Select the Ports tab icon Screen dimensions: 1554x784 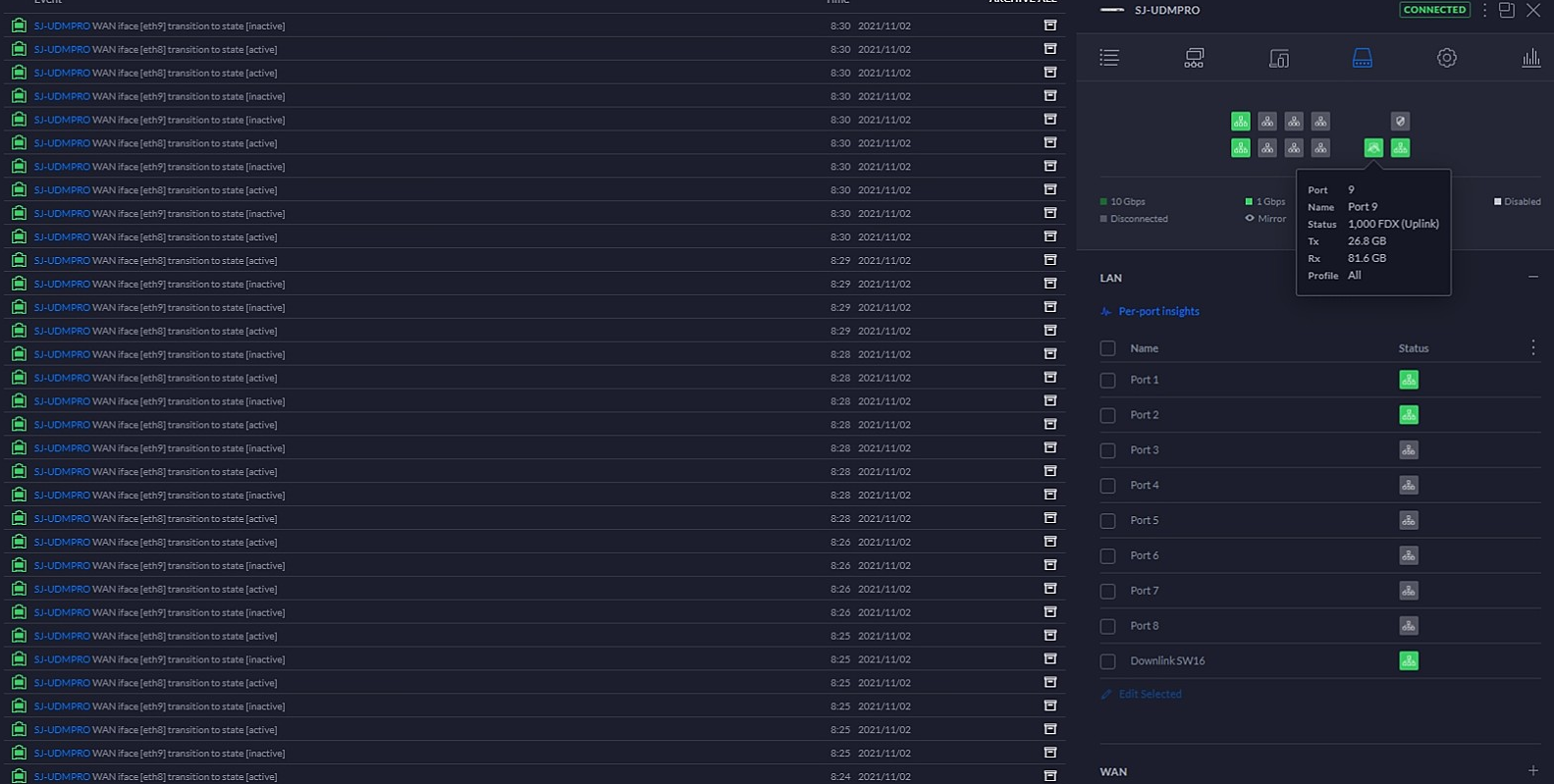1363,58
